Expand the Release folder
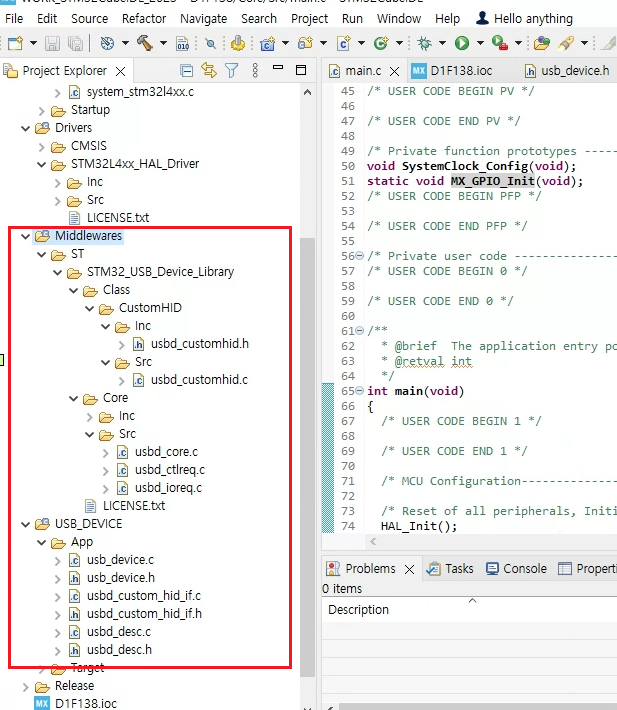The image size is (617, 710). click(26, 687)
